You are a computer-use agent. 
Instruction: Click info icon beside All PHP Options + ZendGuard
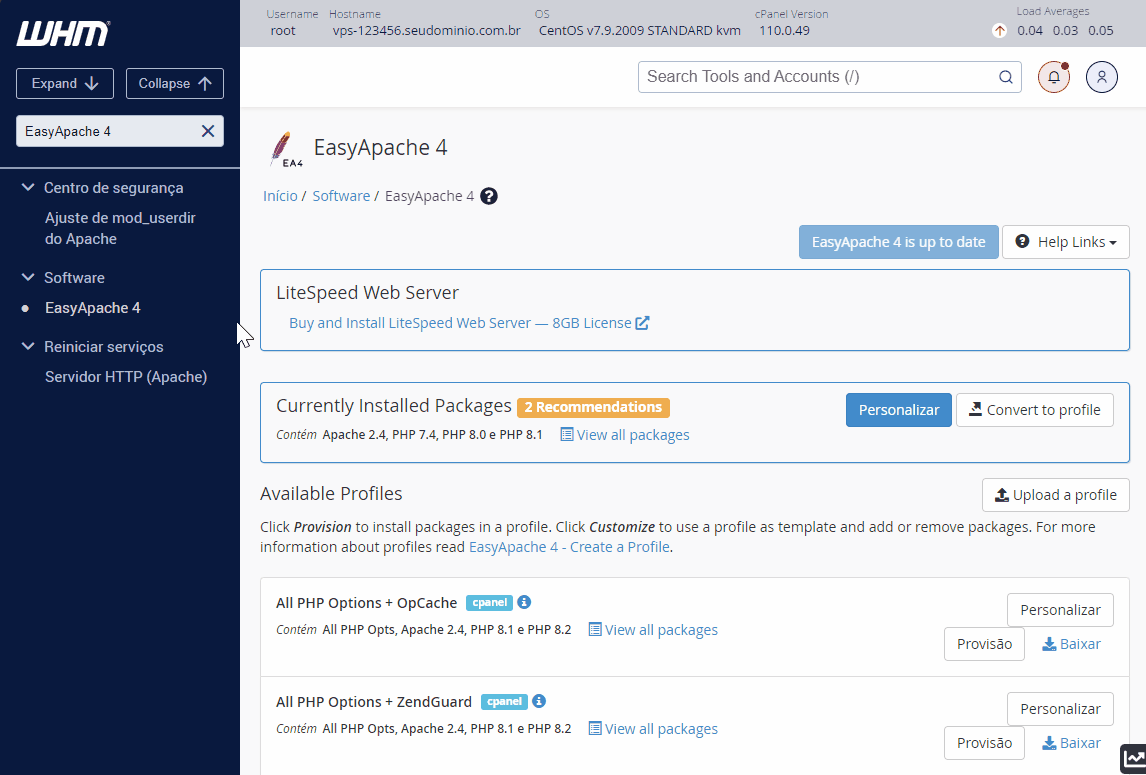[x=539, y=701]
